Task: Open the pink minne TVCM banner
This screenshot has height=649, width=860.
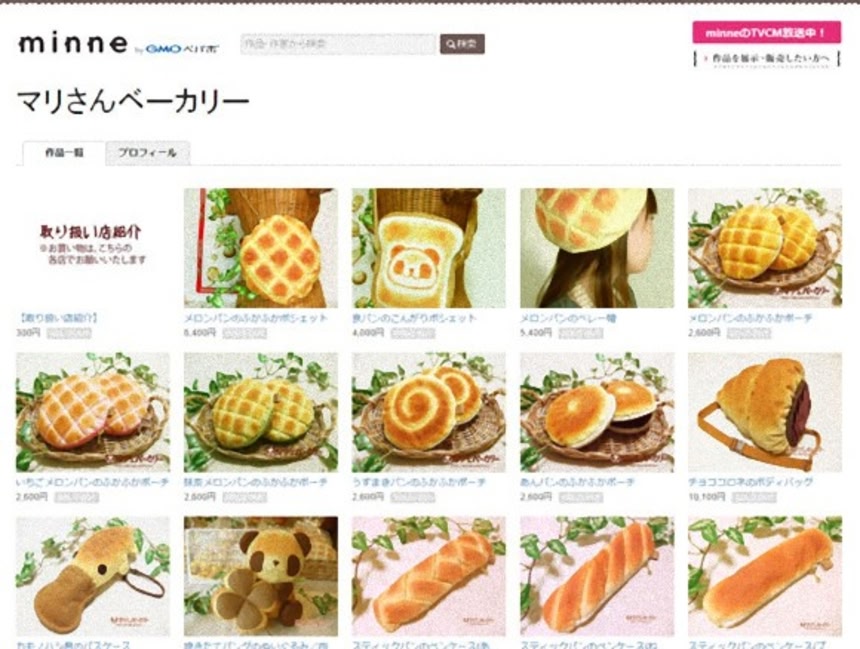Action: pos(766,32)
